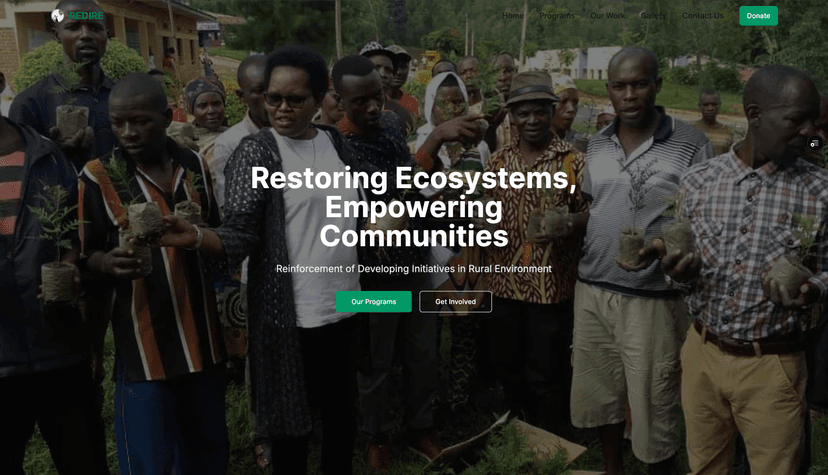The width and height of the screenshot is (828, 475).
Task: Open the floating widget icon at right edge
Action: tap(815, 143)
